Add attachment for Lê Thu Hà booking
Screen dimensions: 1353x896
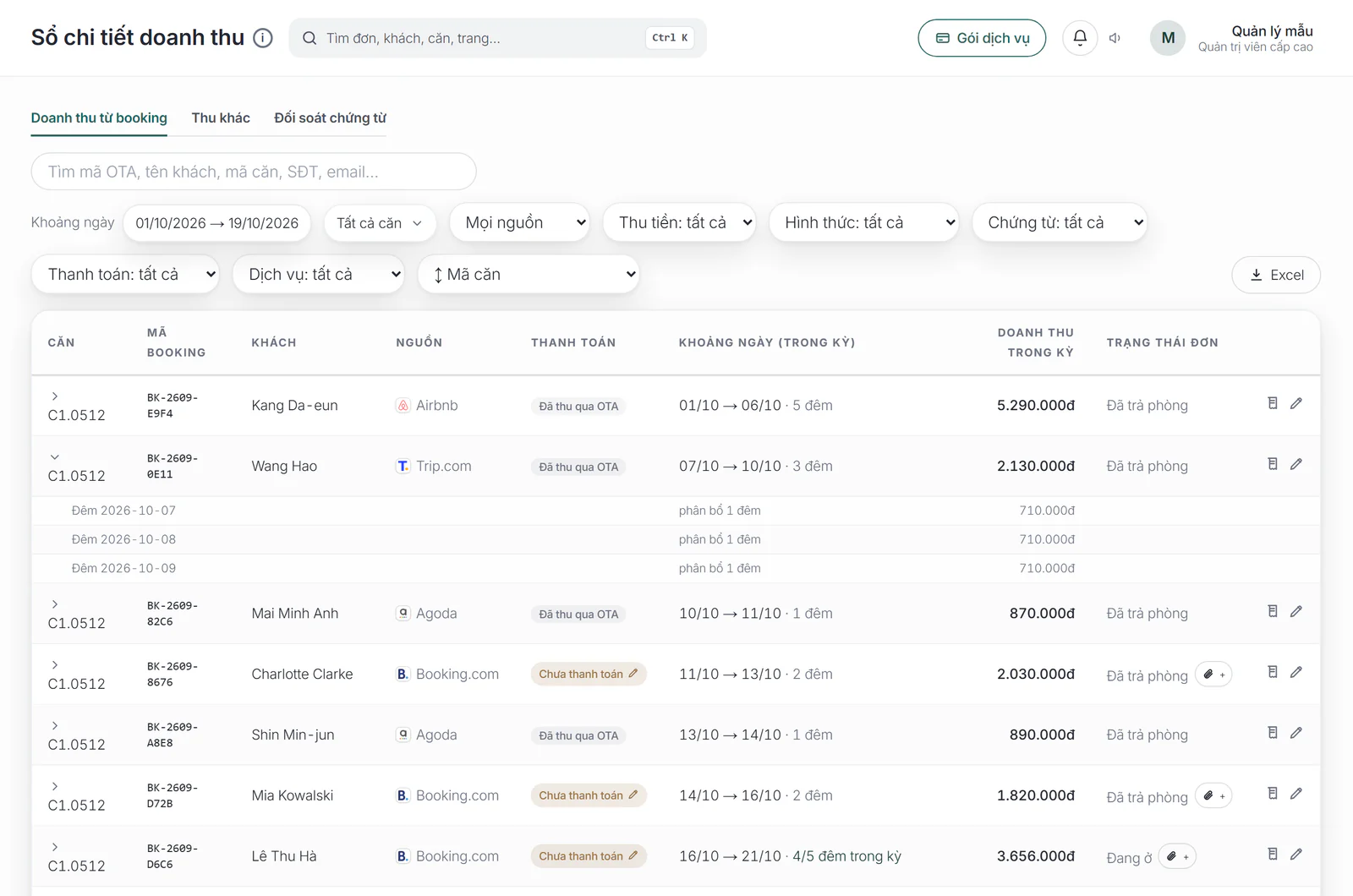pos(1177,857)
